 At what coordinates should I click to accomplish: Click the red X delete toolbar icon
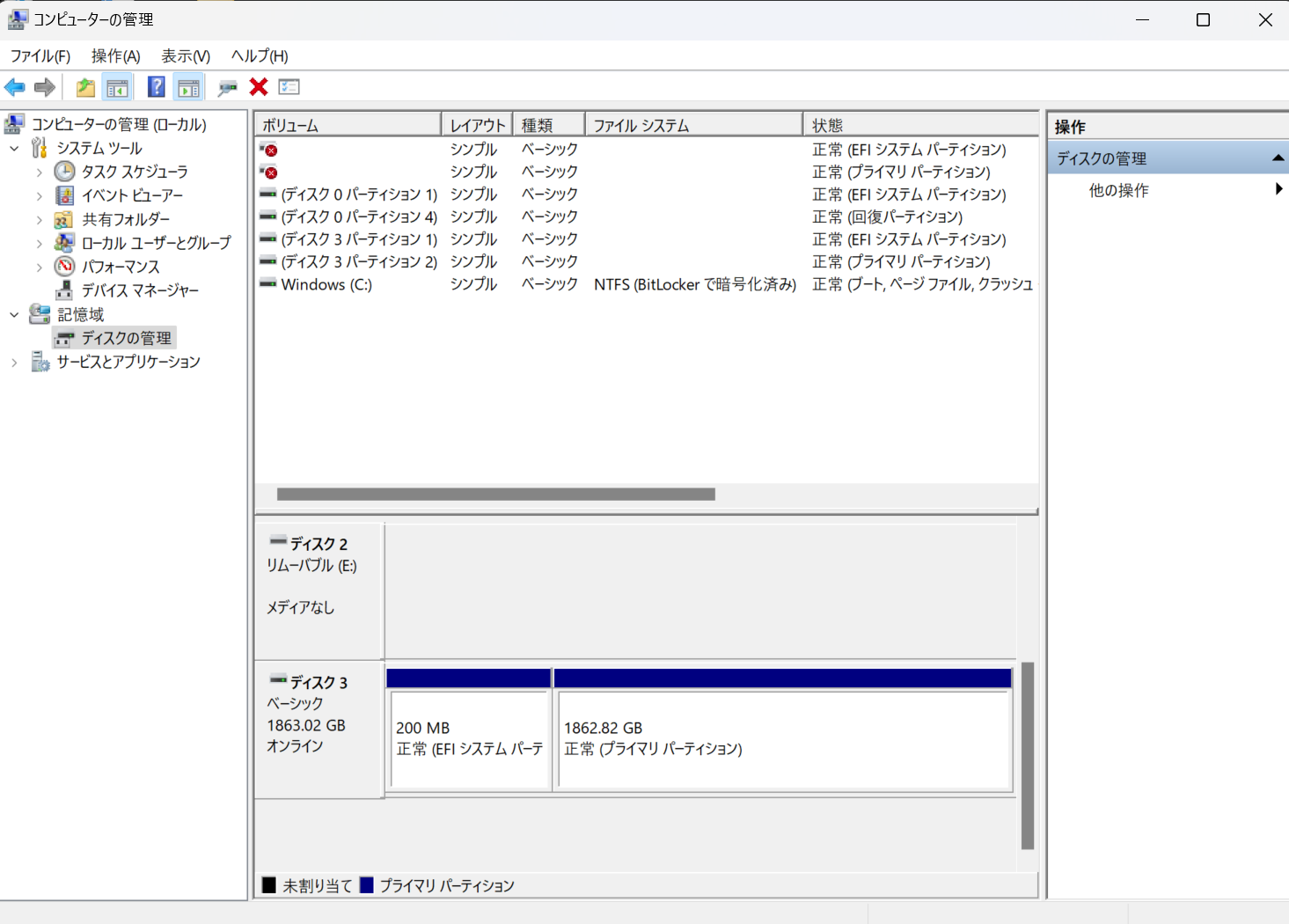coord(257,86)
